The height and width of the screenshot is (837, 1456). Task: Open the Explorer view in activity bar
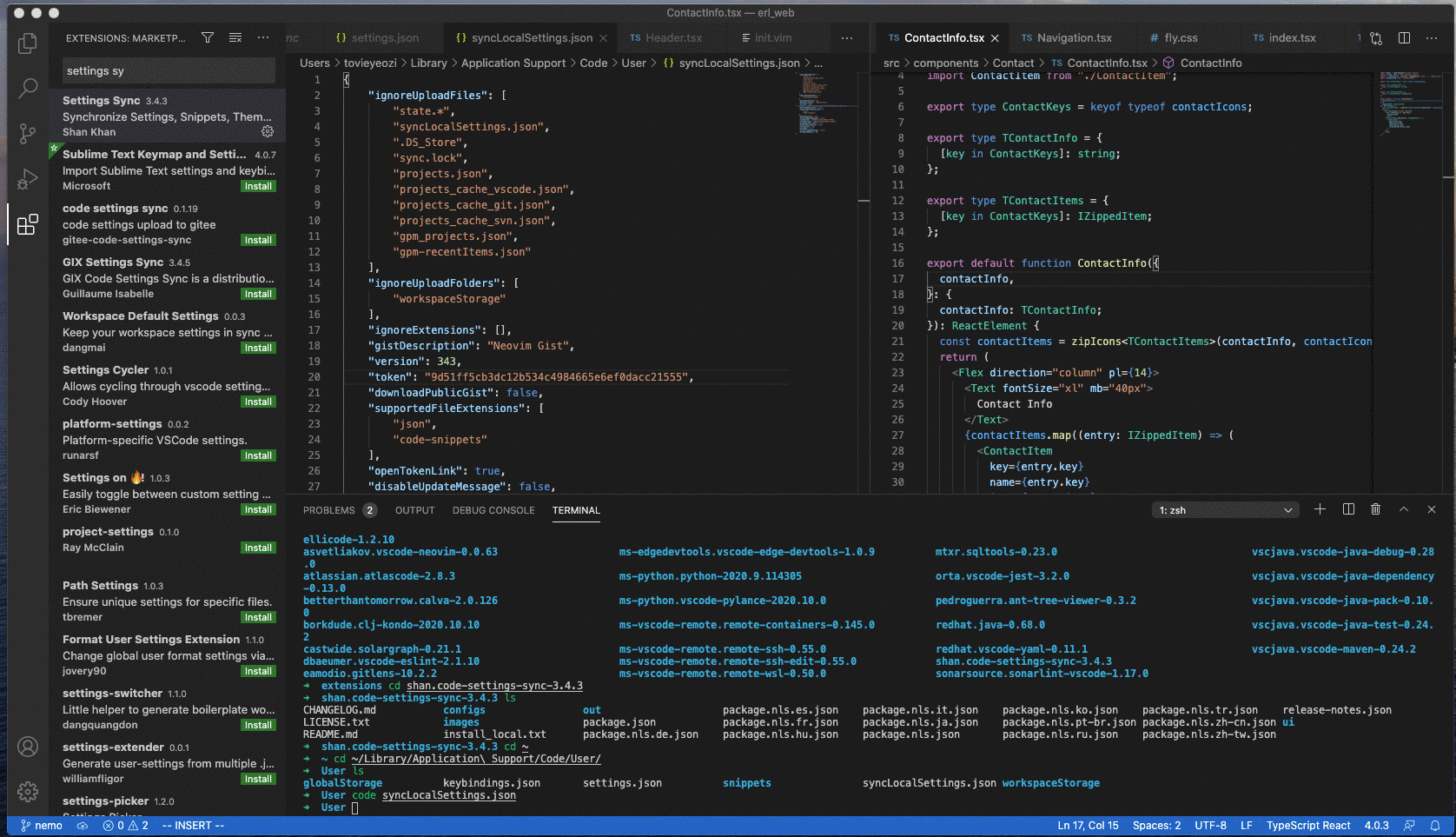pyautogui.click(x=28, y=43)
